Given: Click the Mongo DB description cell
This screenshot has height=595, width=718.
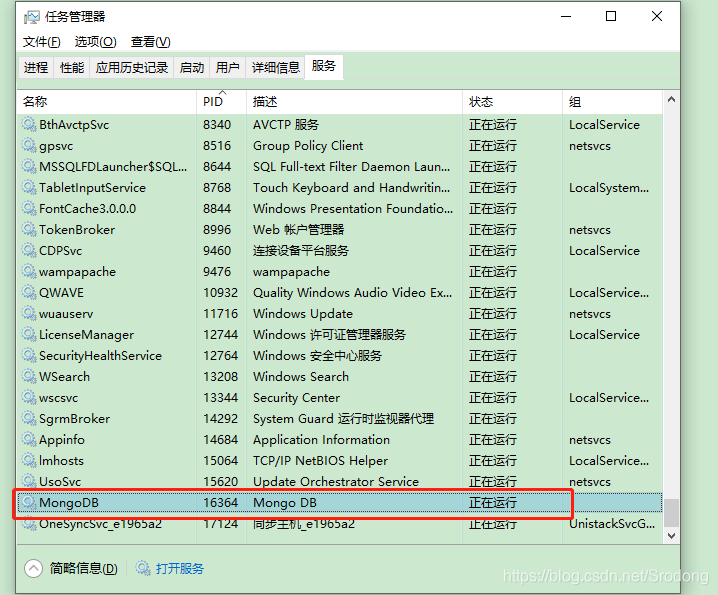Looking at the screenshot, I should [x=284, y=502].
